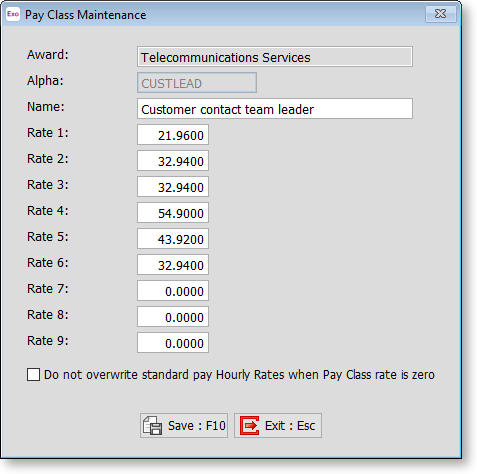Select the Rate 4 field showing 54.9000
This screenshot has height=474, width=477.
pyautogui.click(x=173, y=213)
